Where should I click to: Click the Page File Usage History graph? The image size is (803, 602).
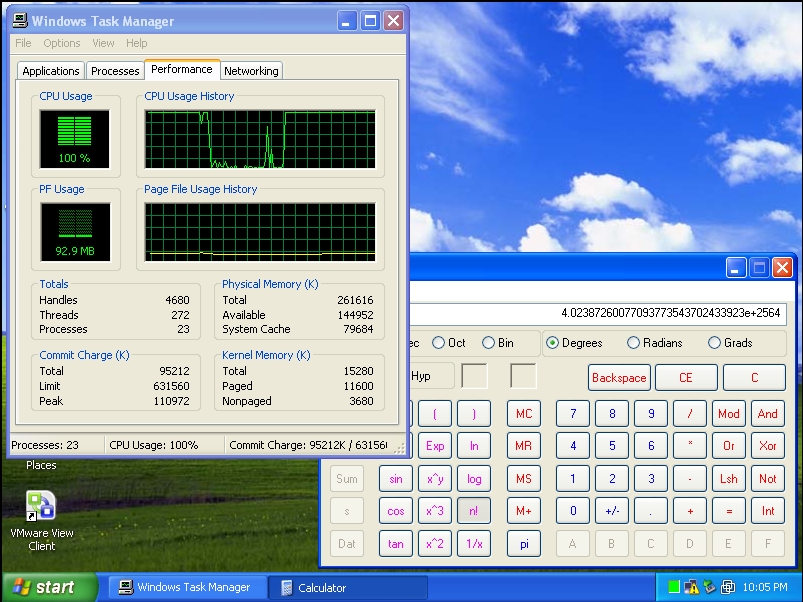pos(260,232)
